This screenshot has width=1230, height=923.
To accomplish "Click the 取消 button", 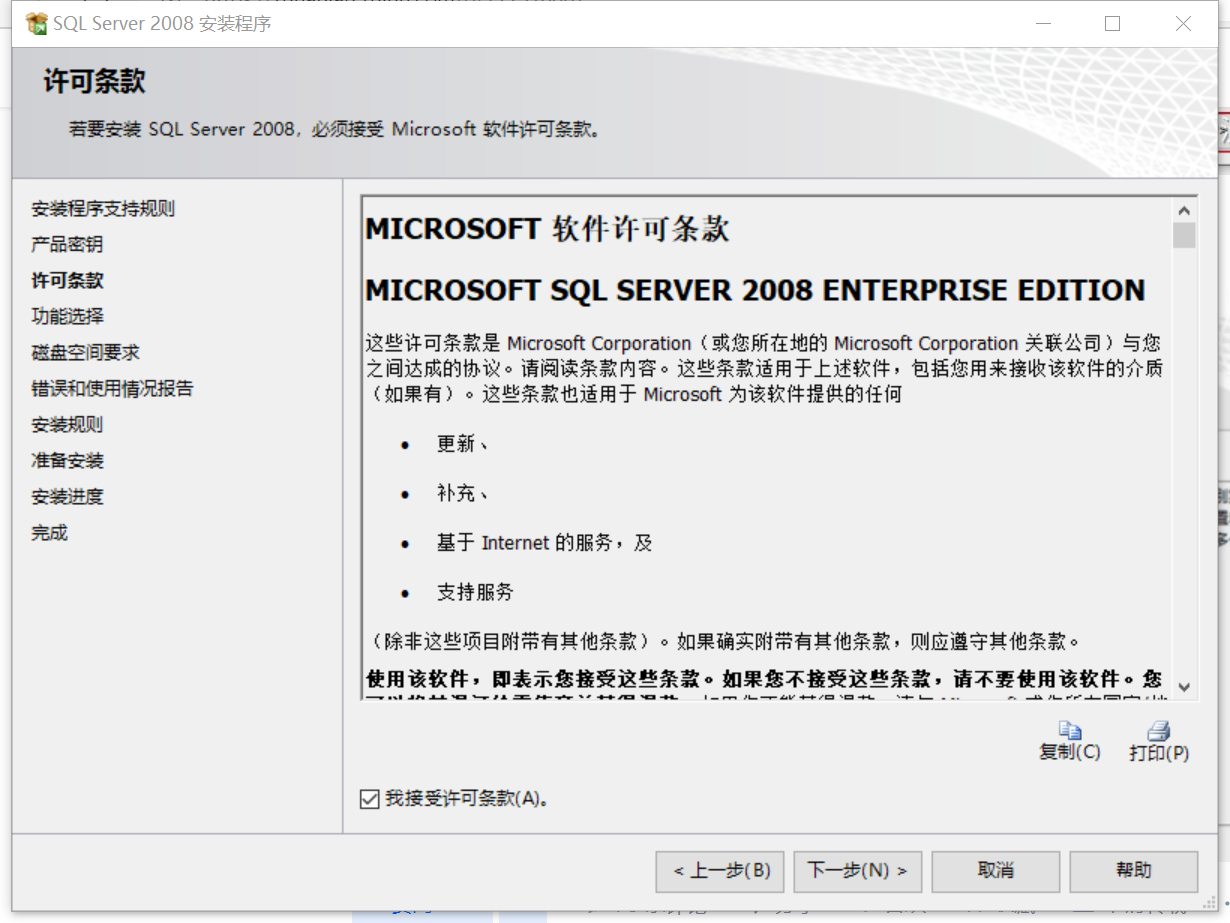I will pyautogui.click(x=995, y=871).
